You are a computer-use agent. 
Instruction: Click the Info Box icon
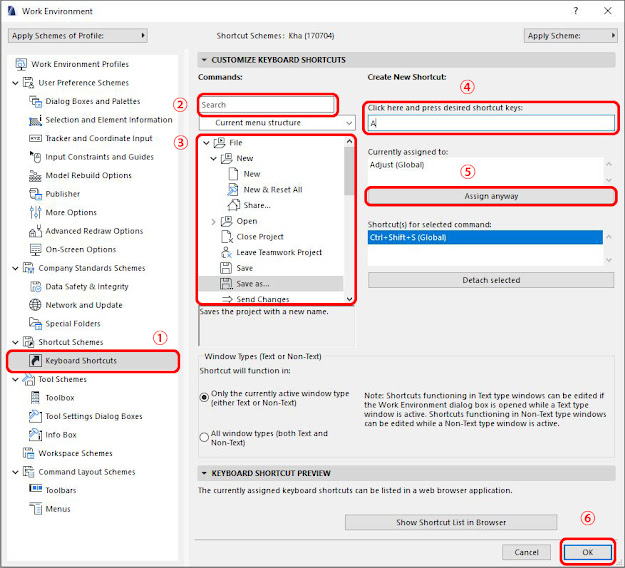35,434
